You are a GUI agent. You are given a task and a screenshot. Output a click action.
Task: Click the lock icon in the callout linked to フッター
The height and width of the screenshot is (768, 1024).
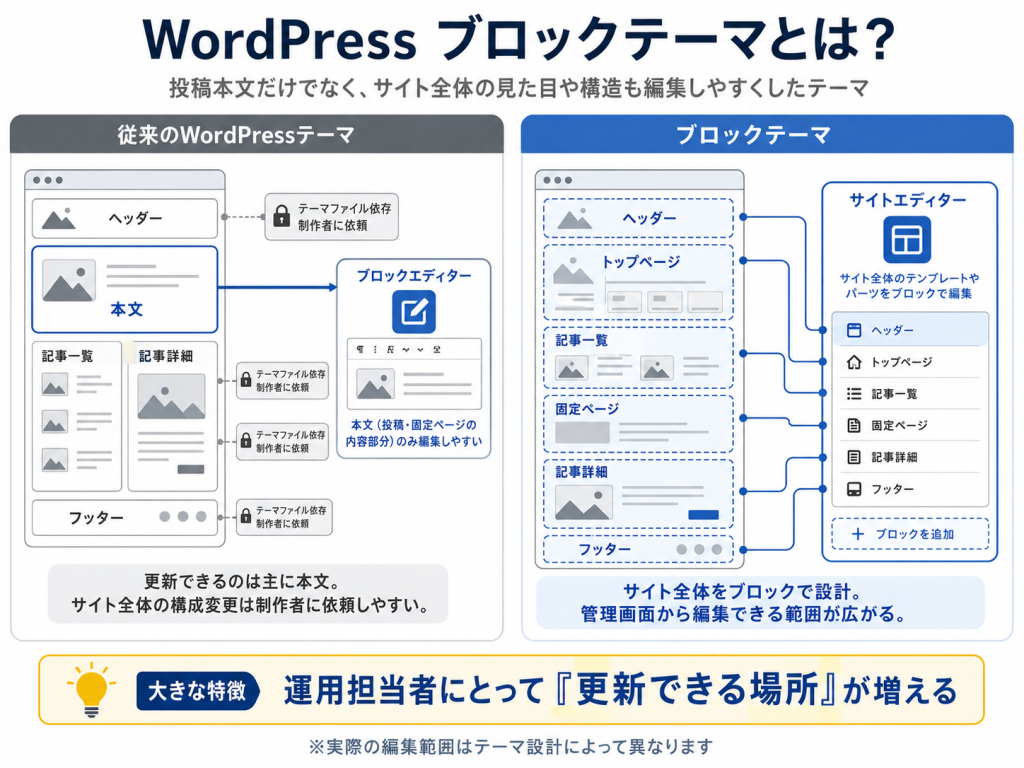246,516
